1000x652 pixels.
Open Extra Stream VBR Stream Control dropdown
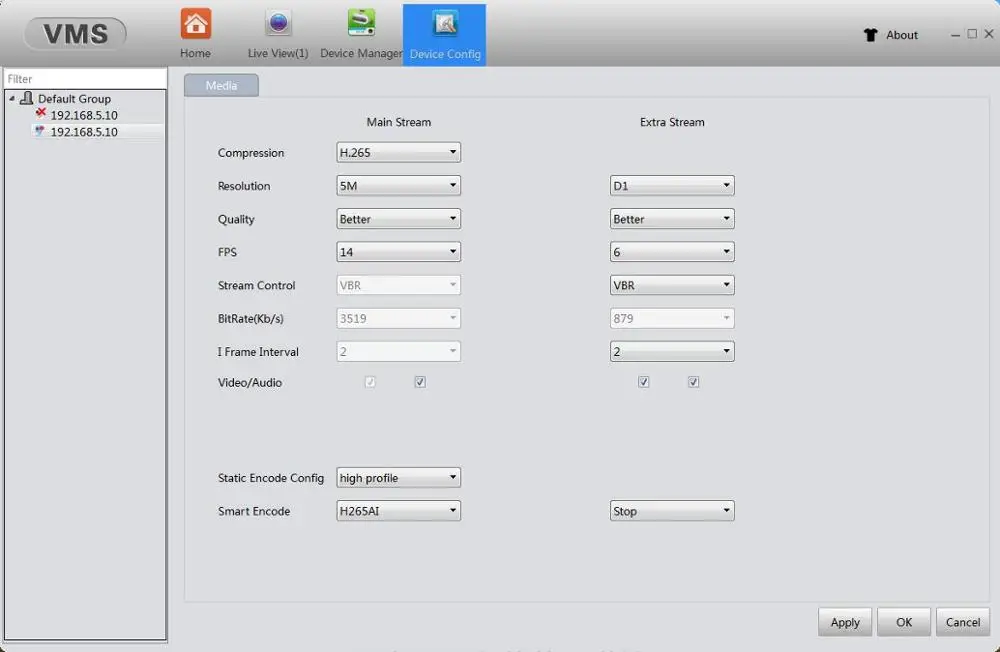coord(672,285)
